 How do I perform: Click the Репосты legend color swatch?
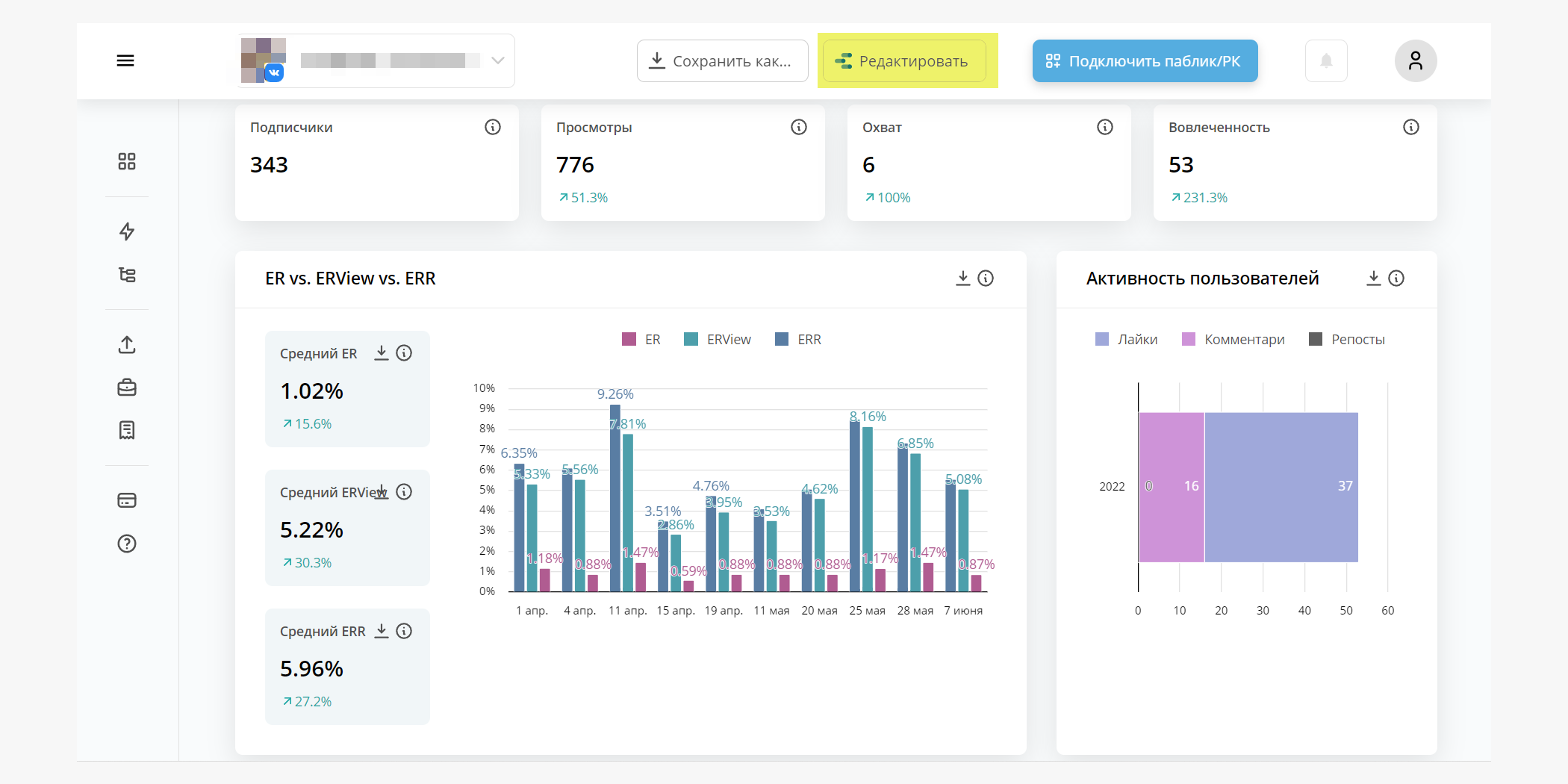[x=1316, y=340]
